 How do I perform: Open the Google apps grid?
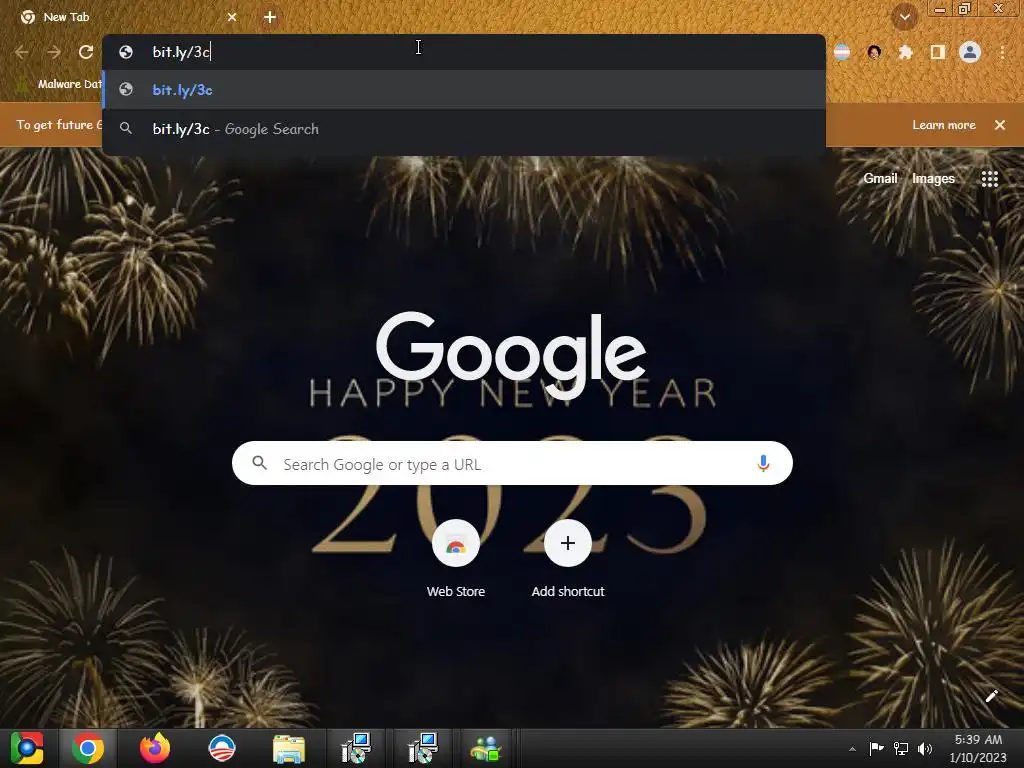[989, 178]
